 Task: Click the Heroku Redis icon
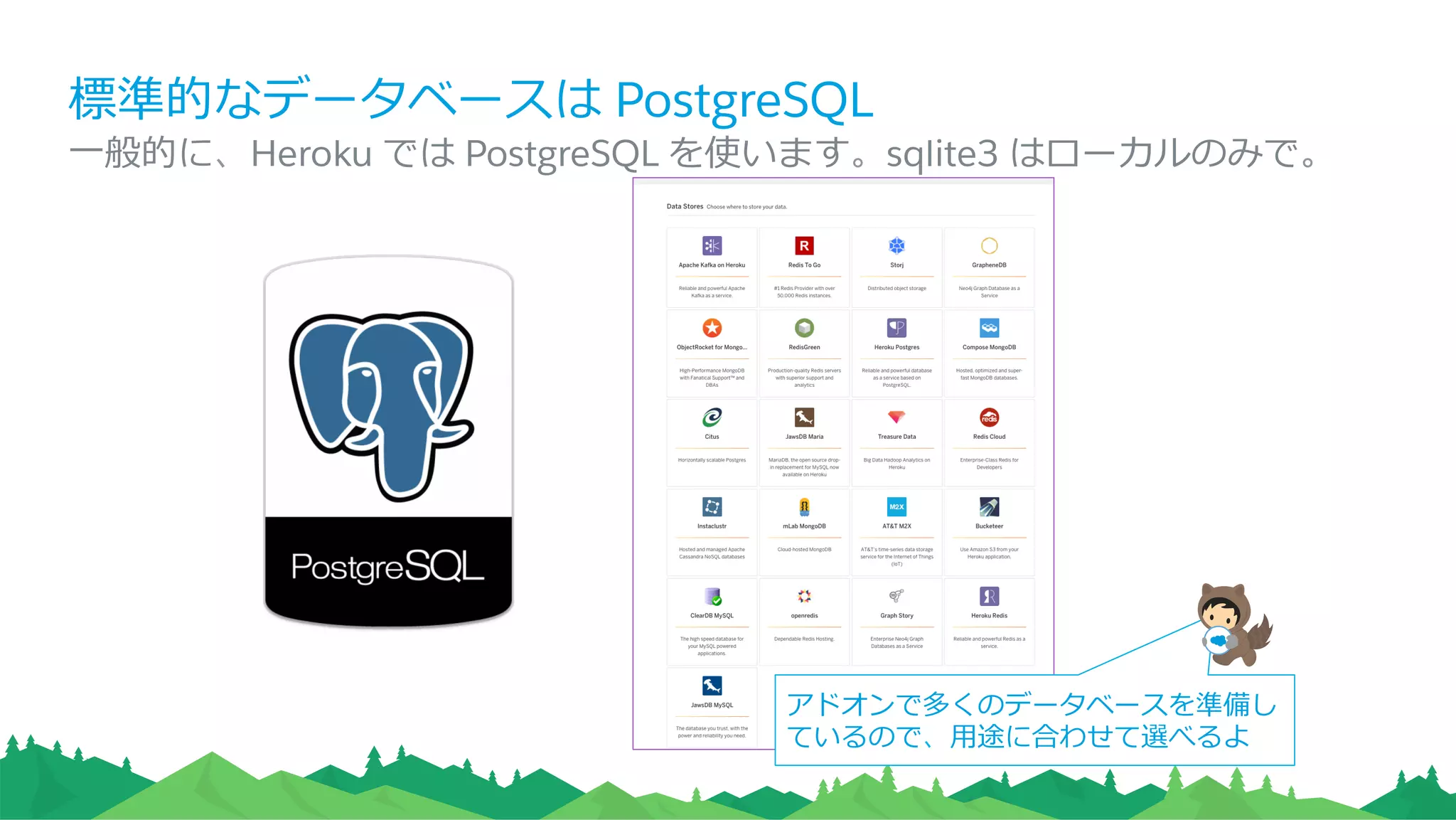coord(989,596)
